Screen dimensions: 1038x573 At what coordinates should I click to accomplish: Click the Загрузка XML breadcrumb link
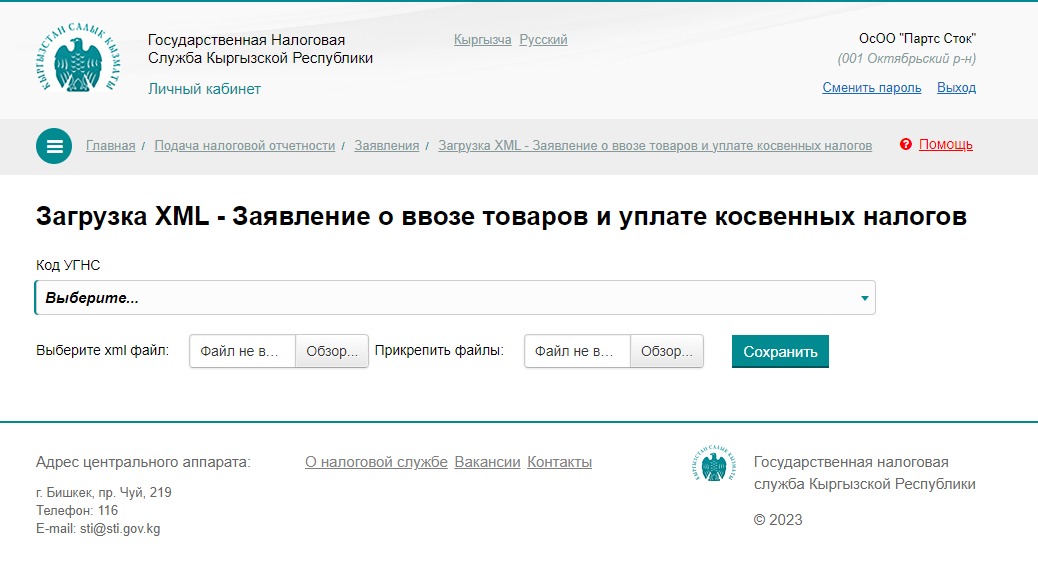(655, 146)
